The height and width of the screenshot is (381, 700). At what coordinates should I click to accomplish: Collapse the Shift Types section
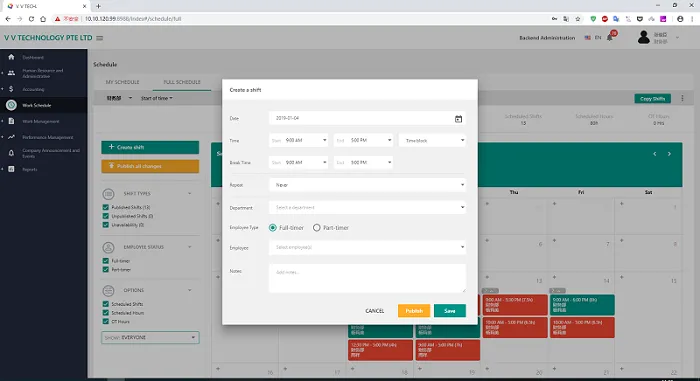[x=190, y=194]
